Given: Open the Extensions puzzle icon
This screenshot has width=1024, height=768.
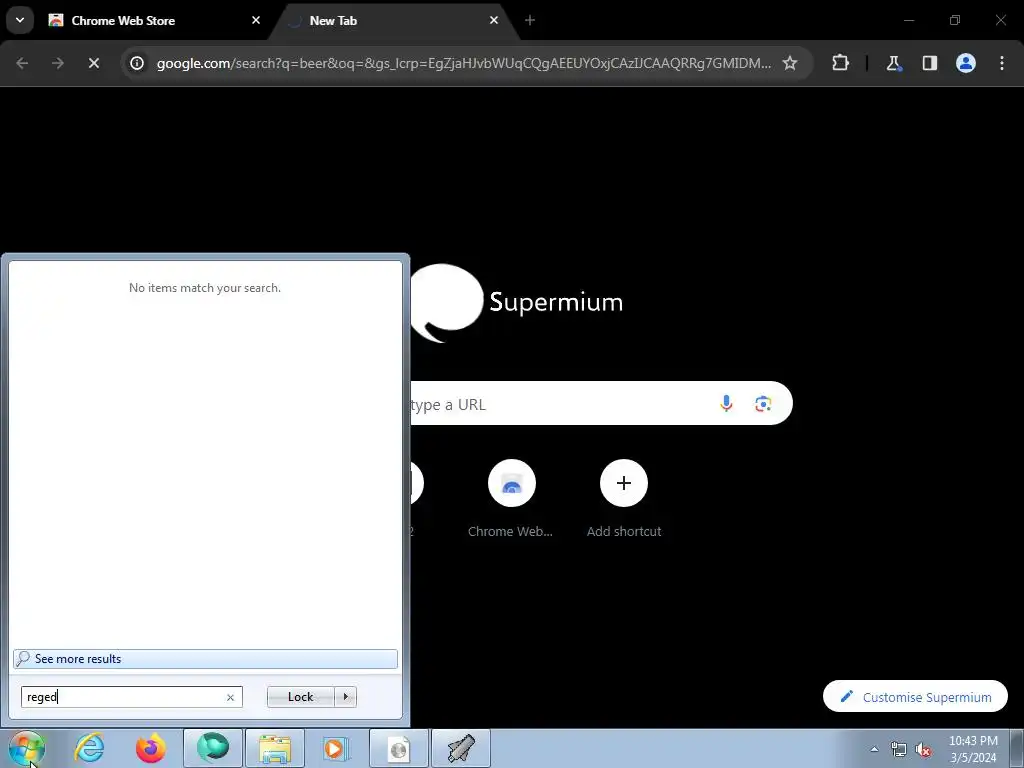Looking at the screenshot, I should 840,63.
